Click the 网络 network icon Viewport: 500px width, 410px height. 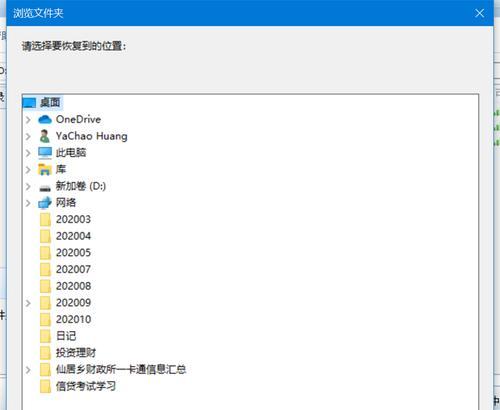[x=45, y=203]
